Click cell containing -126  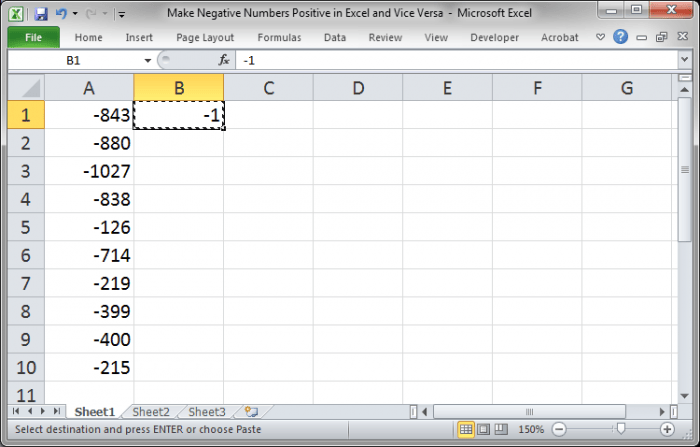(x=89, y=227)
